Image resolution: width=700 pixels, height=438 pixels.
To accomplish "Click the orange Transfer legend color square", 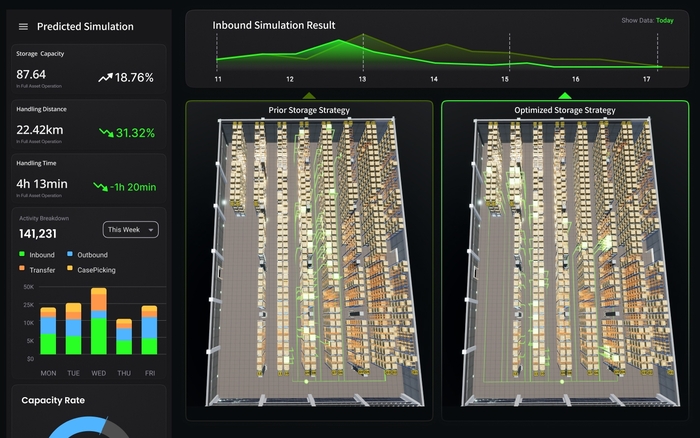I will point(23,269).
